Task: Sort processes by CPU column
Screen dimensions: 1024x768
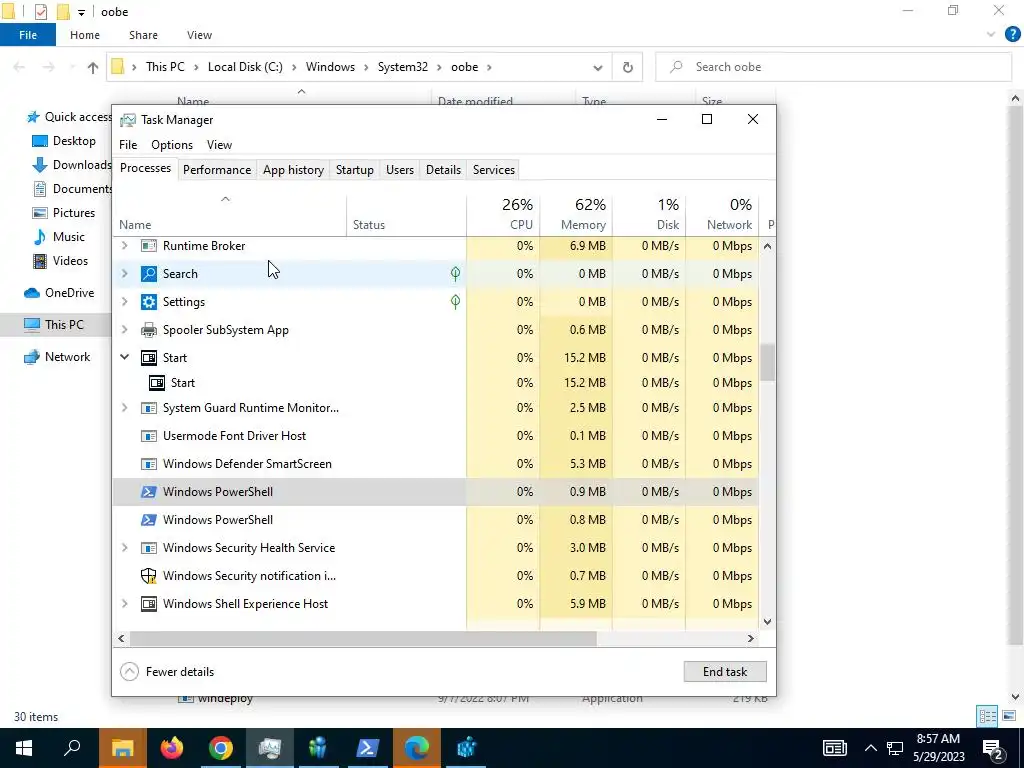Action: pos(504,215)
